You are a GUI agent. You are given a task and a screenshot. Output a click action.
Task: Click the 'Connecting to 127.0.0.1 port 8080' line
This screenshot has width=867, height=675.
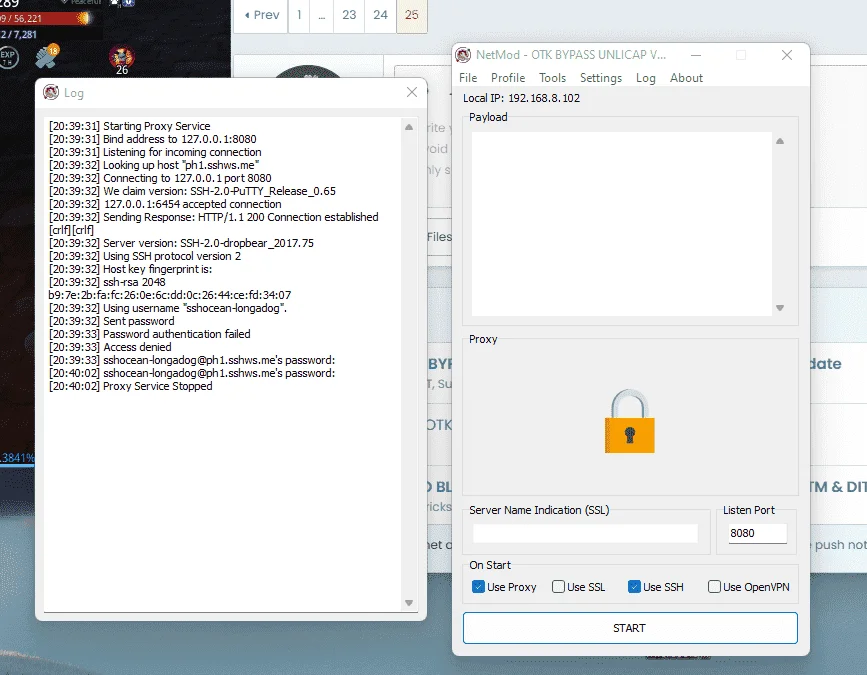tap(160, 178)
